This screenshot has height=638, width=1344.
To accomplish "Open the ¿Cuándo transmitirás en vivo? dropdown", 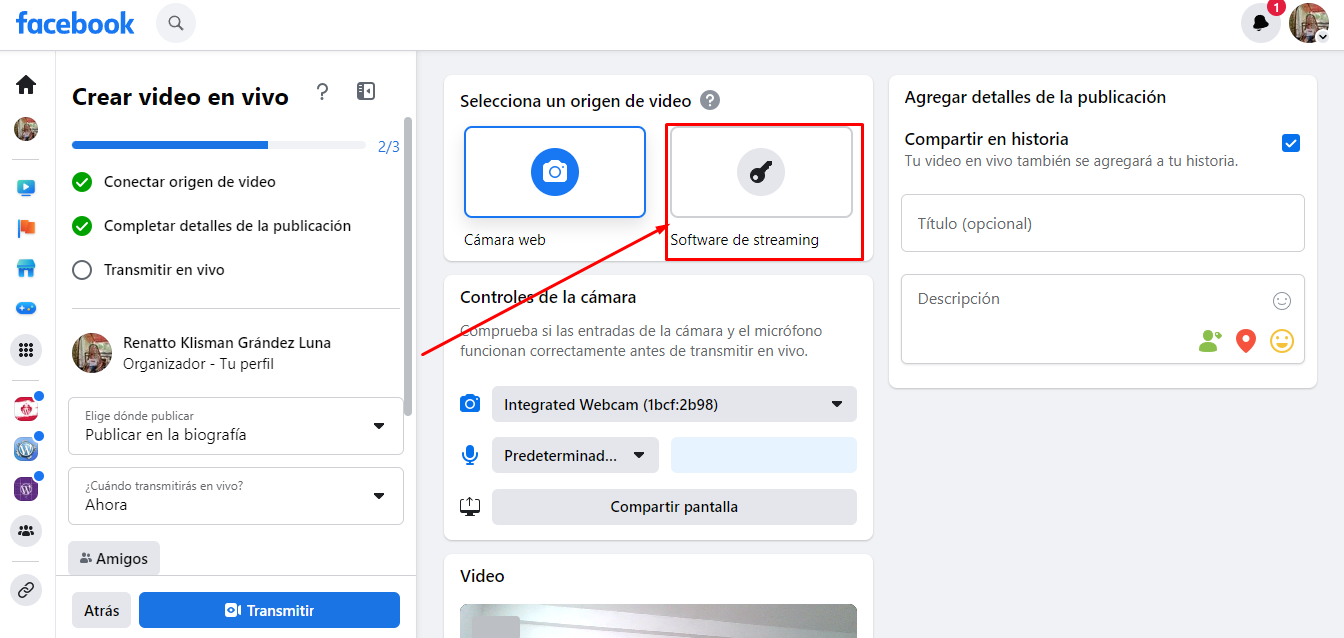I will [236, 495].
